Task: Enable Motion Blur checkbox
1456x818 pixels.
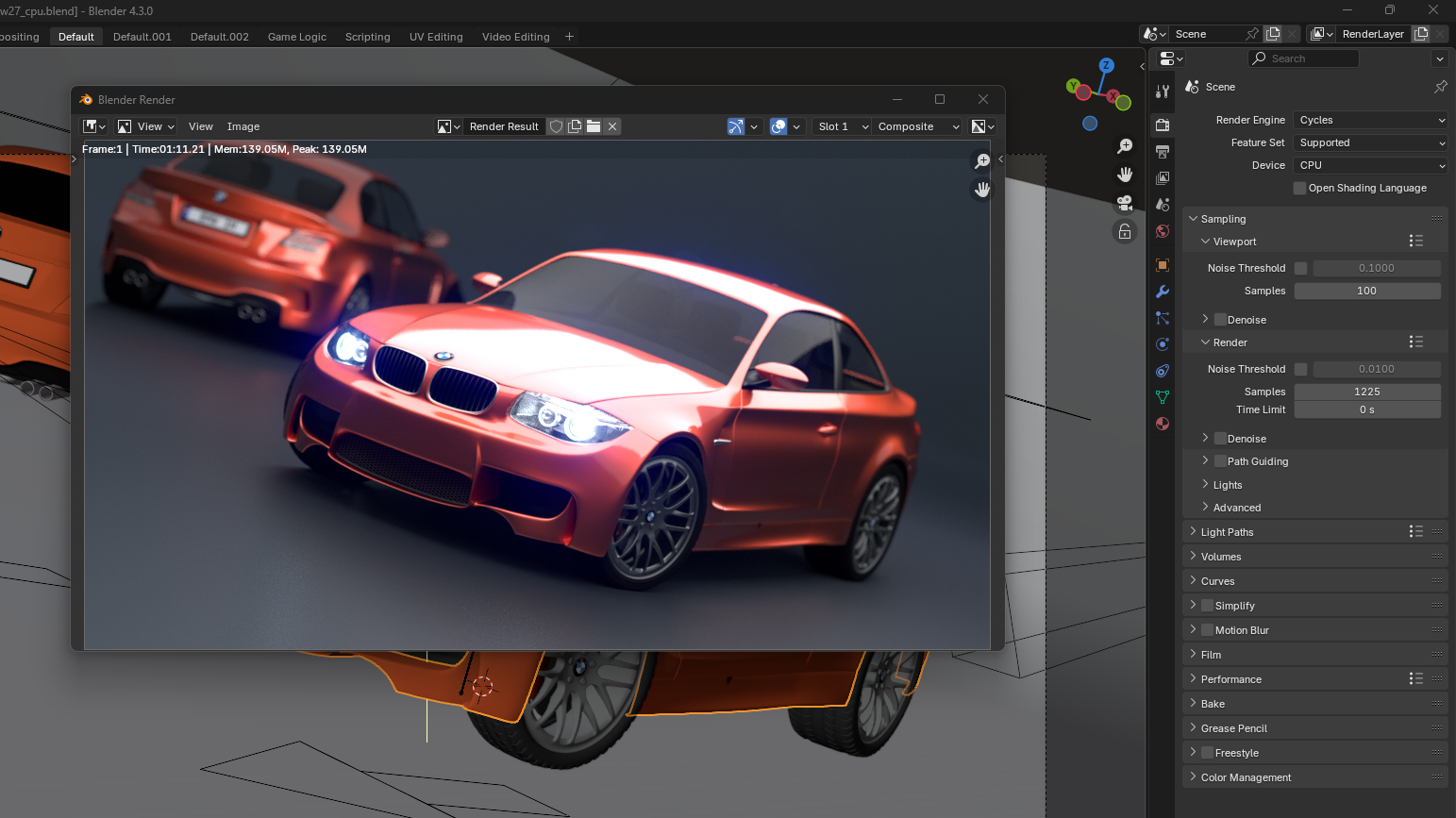Action: (1208, 630)
